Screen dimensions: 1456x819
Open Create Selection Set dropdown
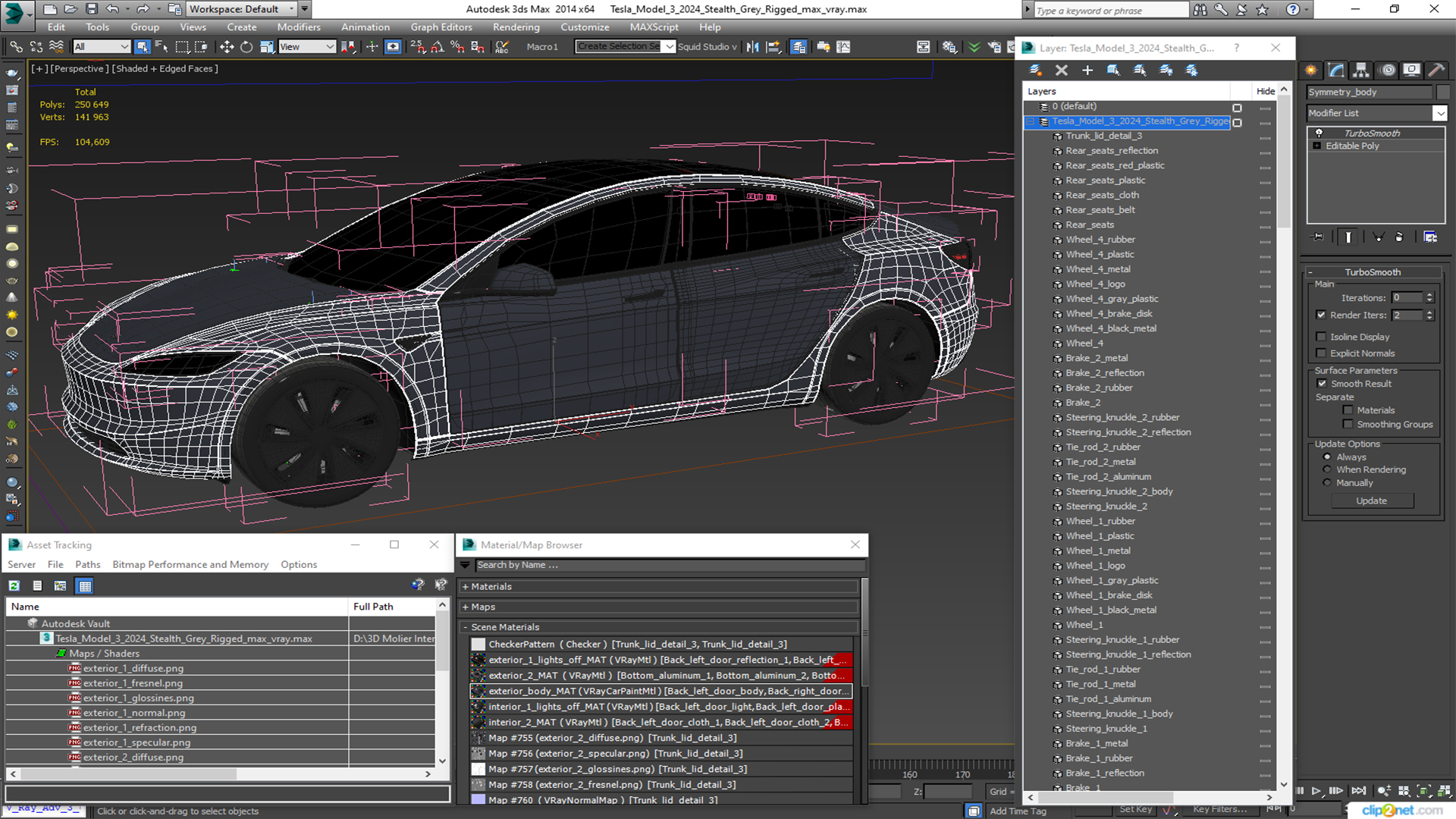[x=625, y=47]
